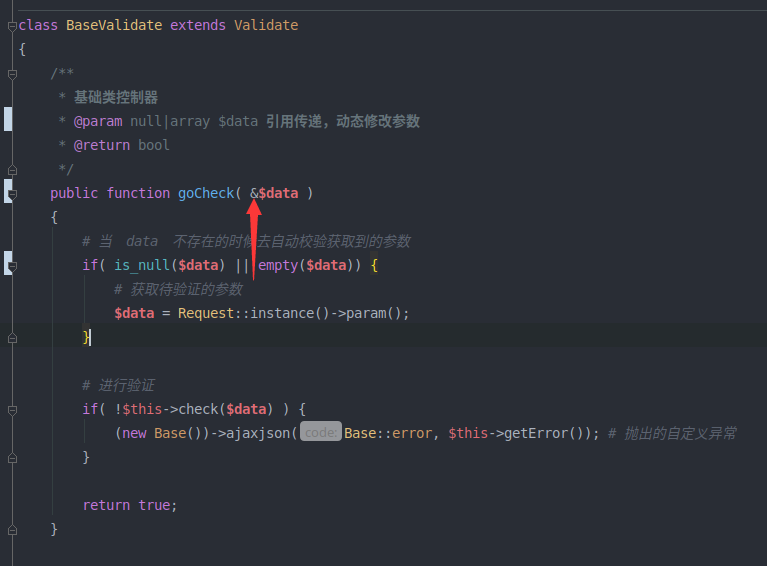Click $data inside is_null parentheses
The height and width of the screenshot is (566, 767).
[198, 265]
